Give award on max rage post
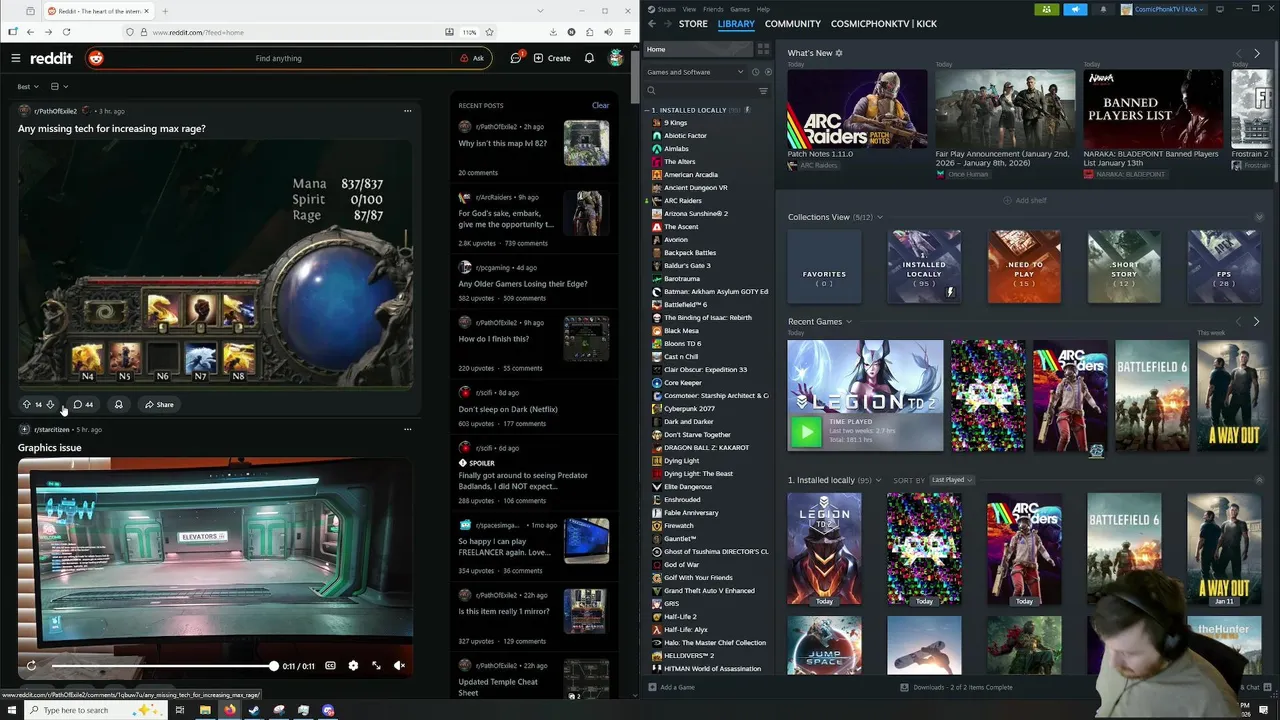The width and height of the screenshot is (1280, 720). click(118, 405)
